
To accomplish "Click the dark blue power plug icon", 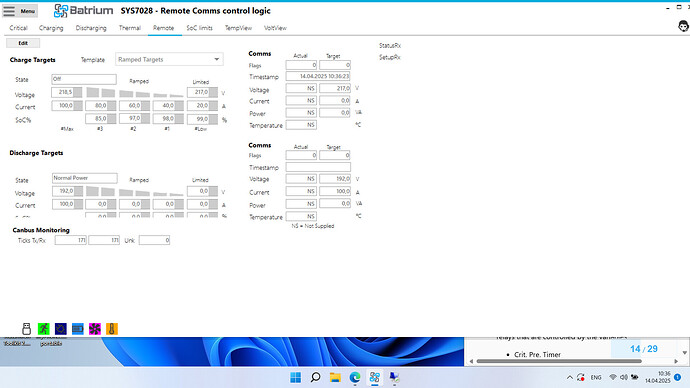I will (61, 329).
